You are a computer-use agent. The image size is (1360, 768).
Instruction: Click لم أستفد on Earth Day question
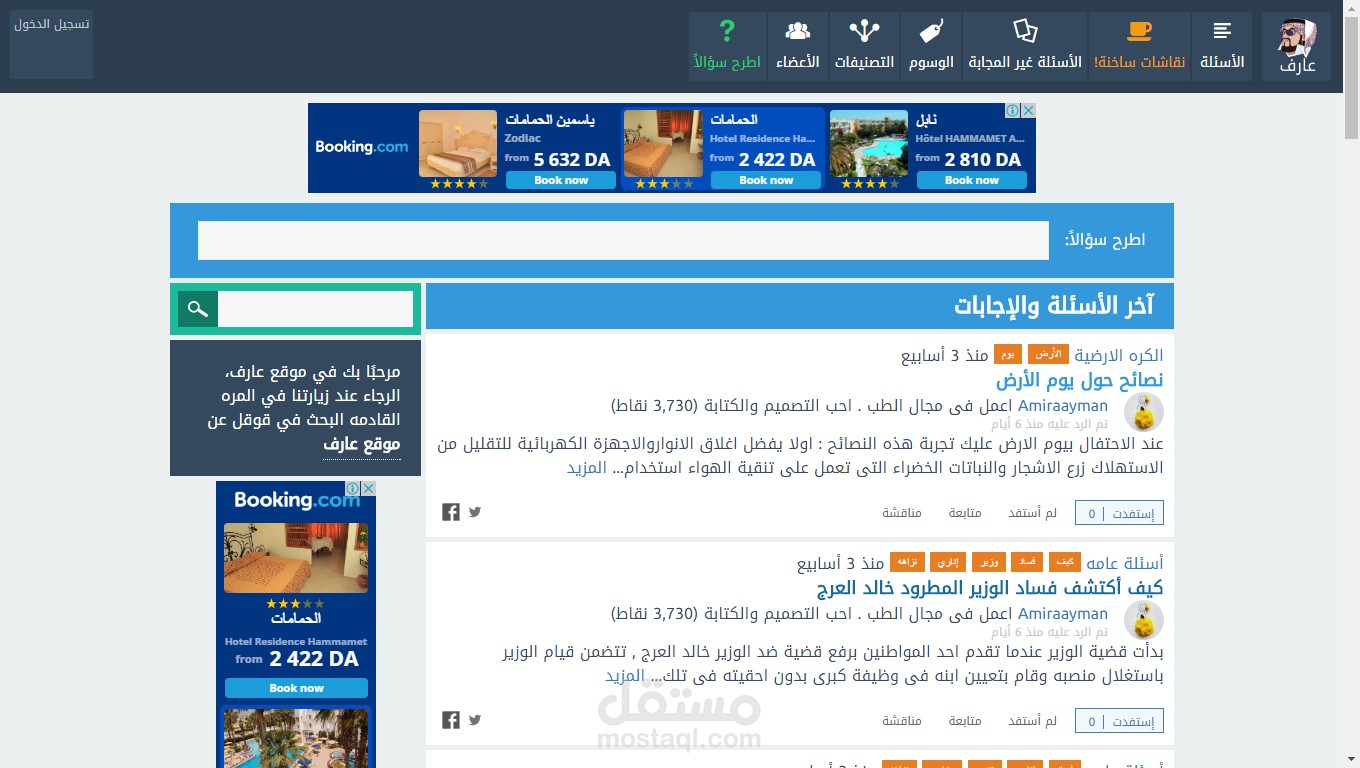click(x=1033, y=513)
